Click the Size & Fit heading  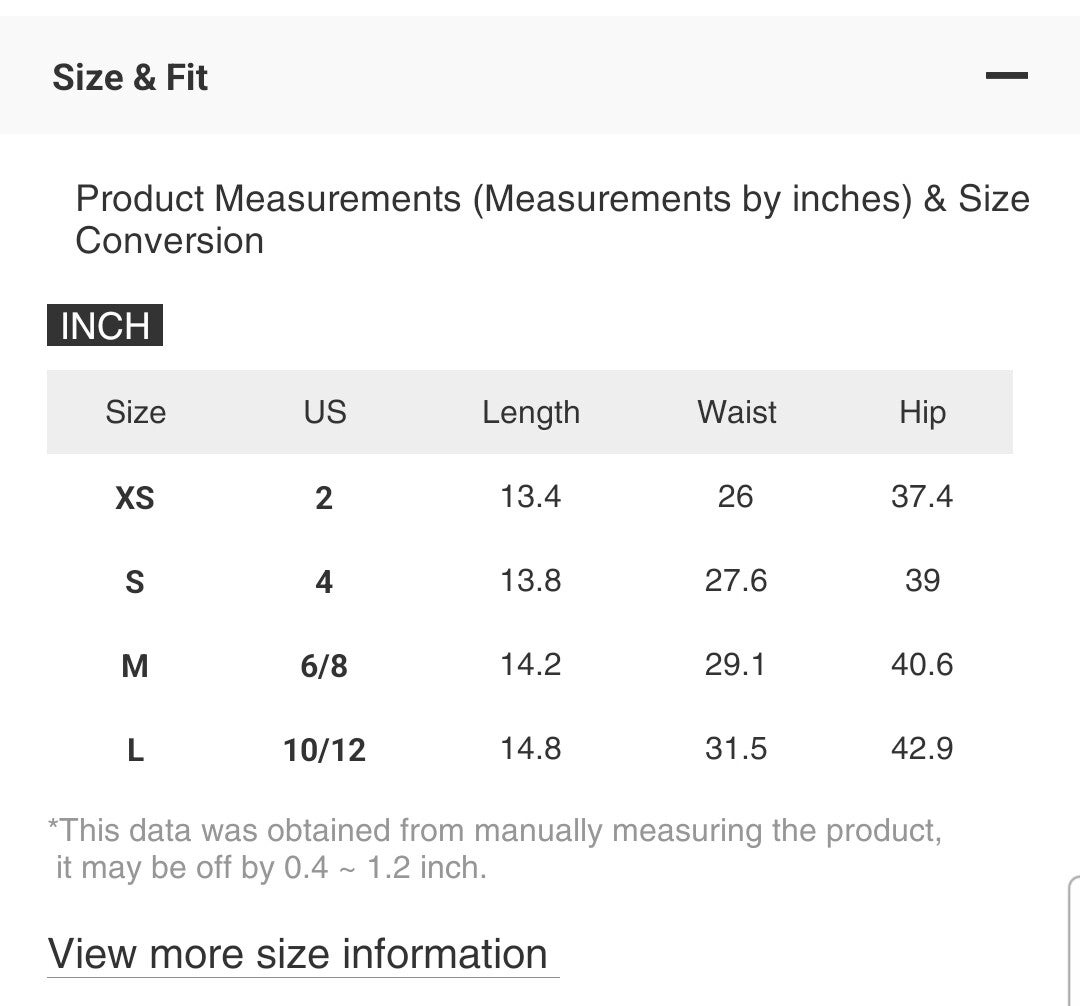point(130,77)
